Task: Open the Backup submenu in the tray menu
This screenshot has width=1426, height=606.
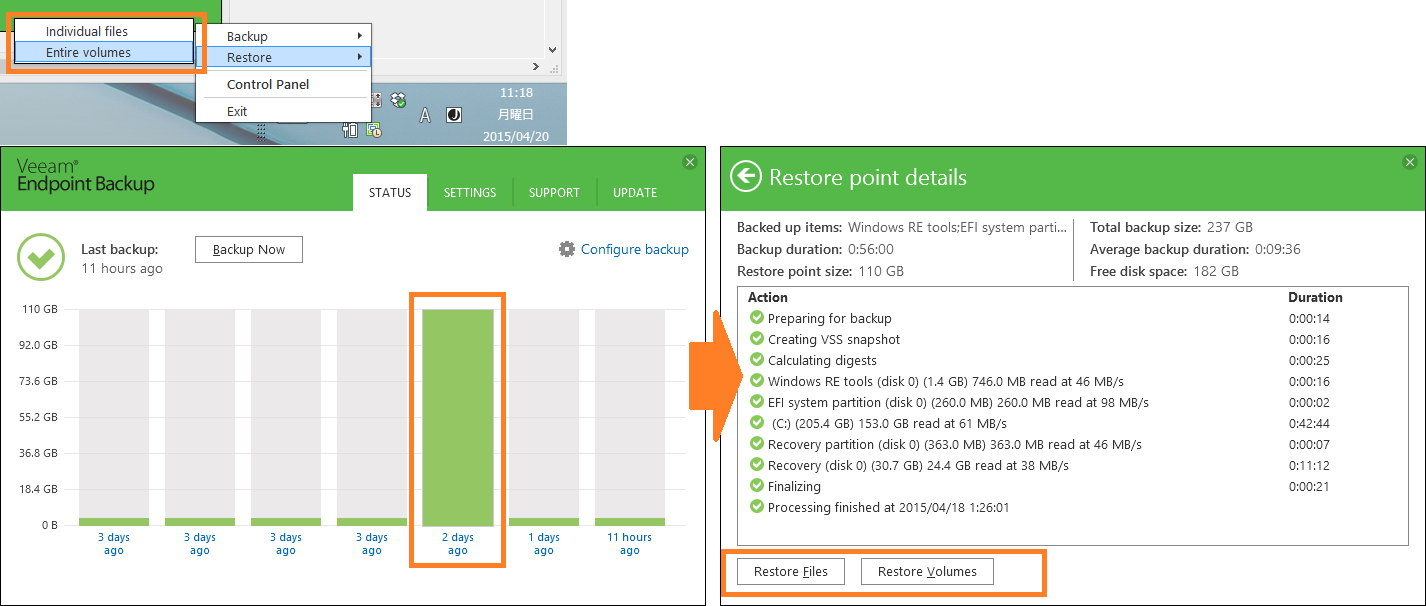Action: point(283,37)
